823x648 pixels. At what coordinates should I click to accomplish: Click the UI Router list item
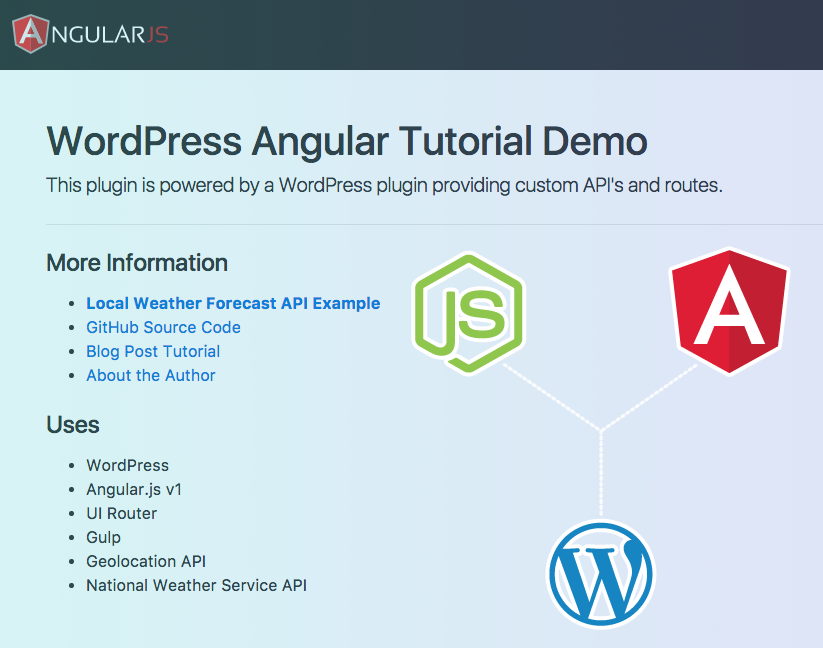(121, 514)
